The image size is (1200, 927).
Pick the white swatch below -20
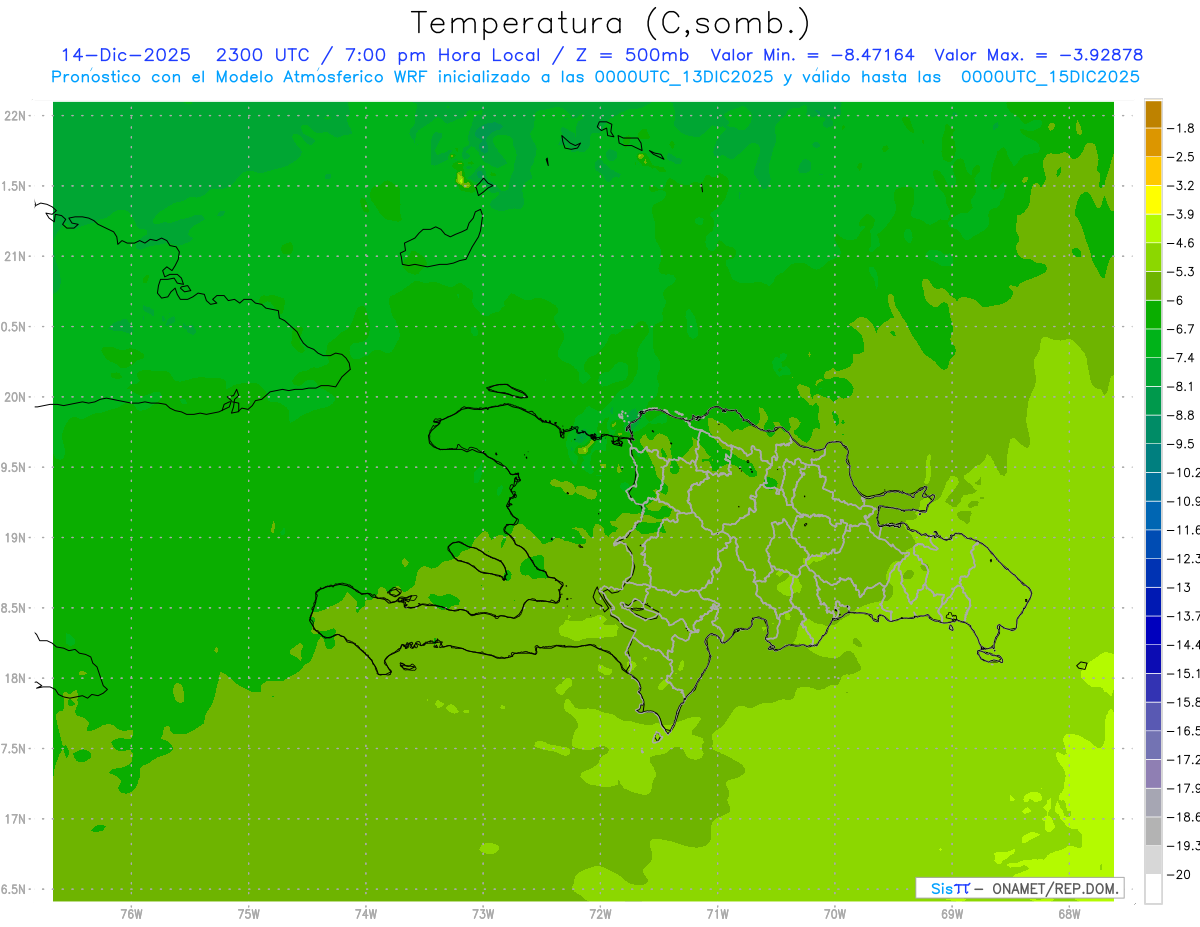1153,888
